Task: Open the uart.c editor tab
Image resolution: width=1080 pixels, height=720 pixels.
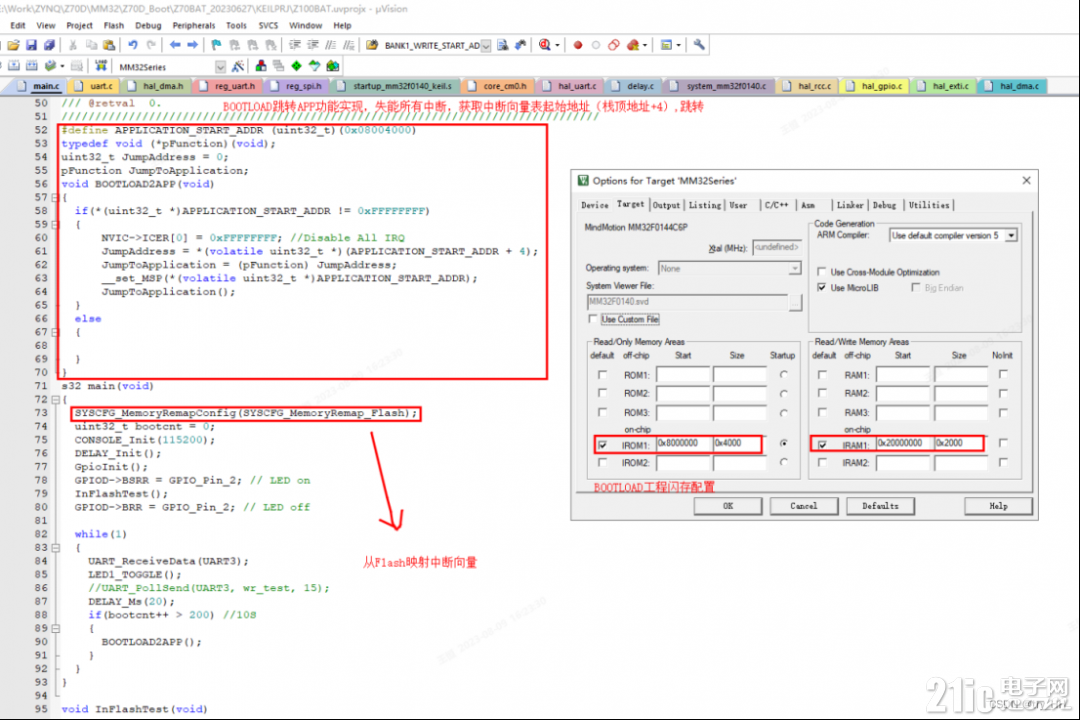Action: [x=96, y=86]
